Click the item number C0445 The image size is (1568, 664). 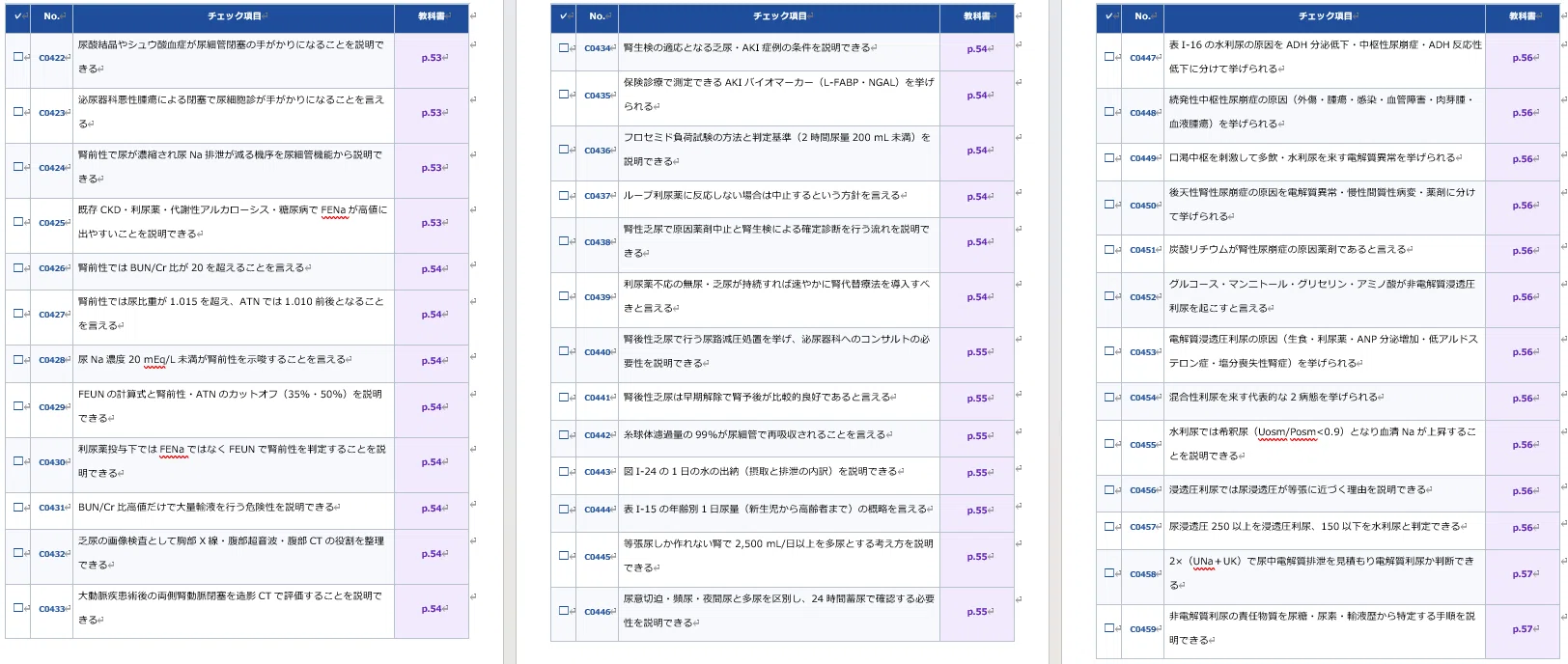point(597,557)
